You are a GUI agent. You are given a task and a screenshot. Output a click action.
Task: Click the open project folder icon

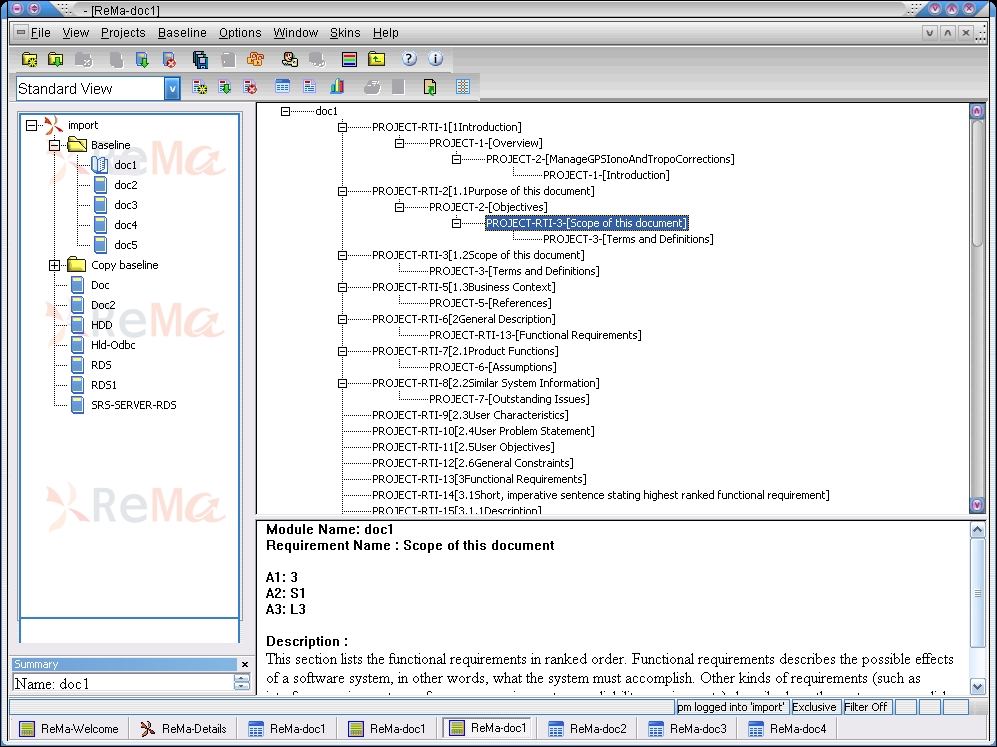coord(56,60)
